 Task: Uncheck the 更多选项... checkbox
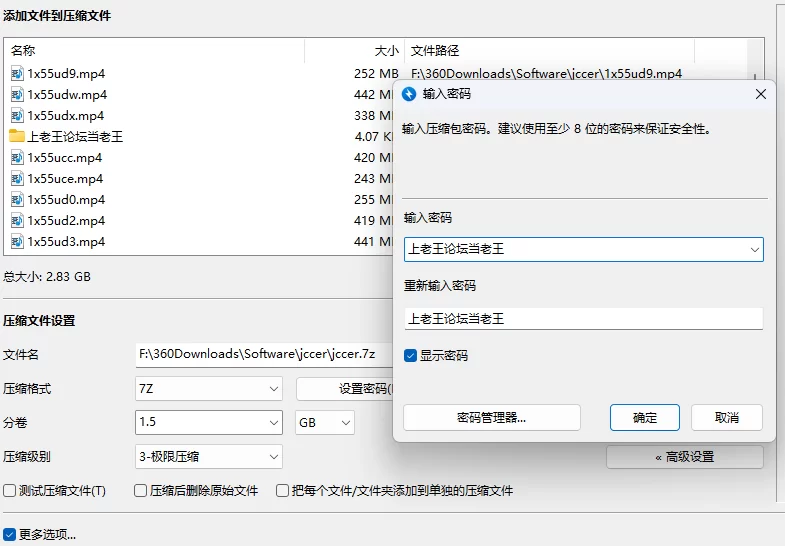click(10, 534)
